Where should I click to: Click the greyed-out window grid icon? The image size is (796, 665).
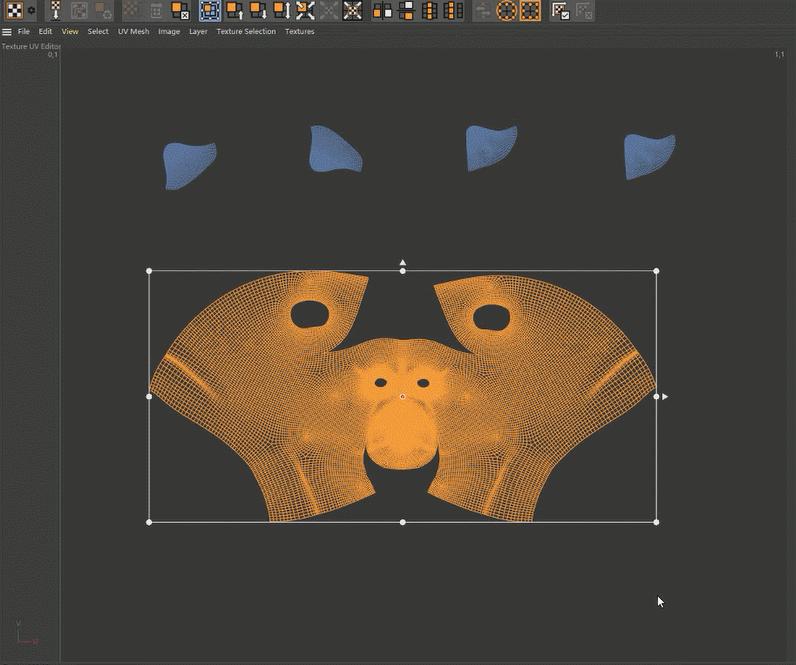click(156, 10)
